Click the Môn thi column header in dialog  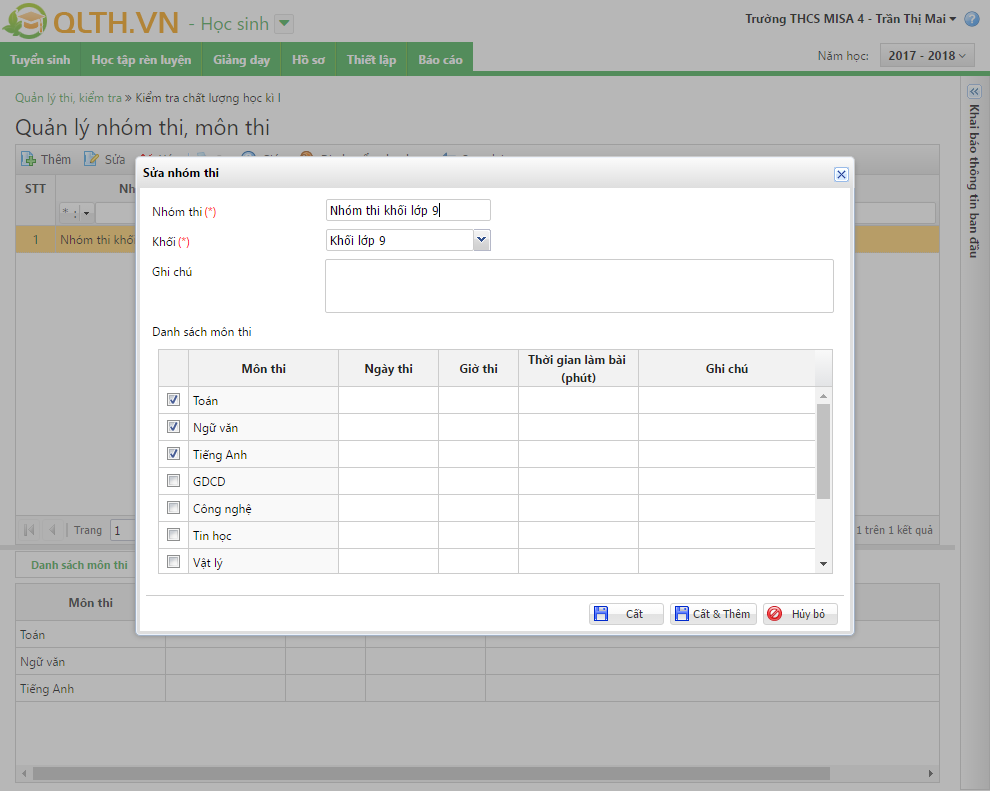coord(263,369)
